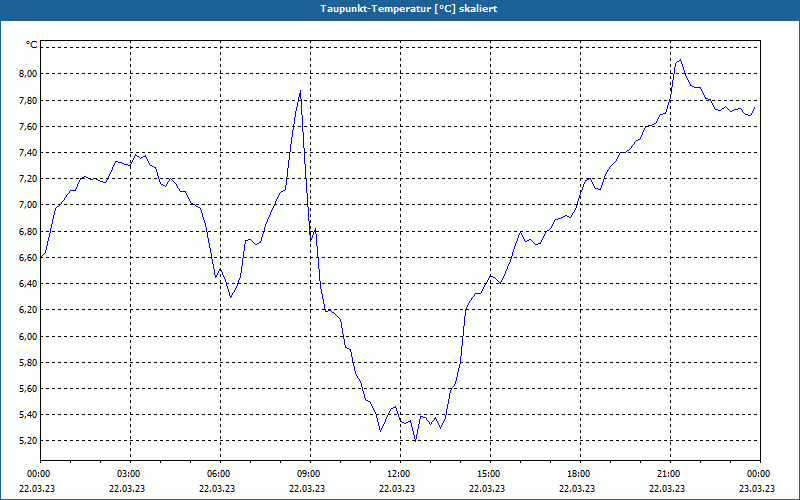Click the °C unit label on the y-axis
Viewport: 800px width, 500px height.
pos(32,45)
